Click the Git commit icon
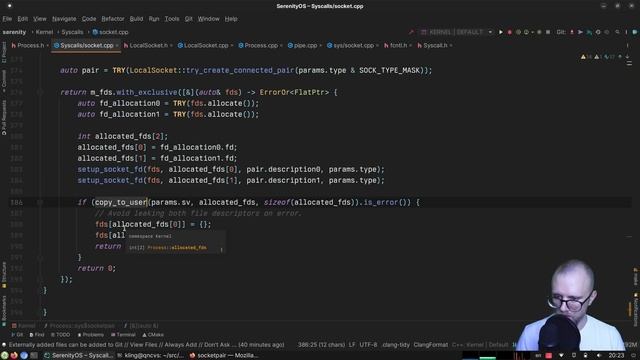The width and height of the screenshot is (640, 360). (580, 32)
